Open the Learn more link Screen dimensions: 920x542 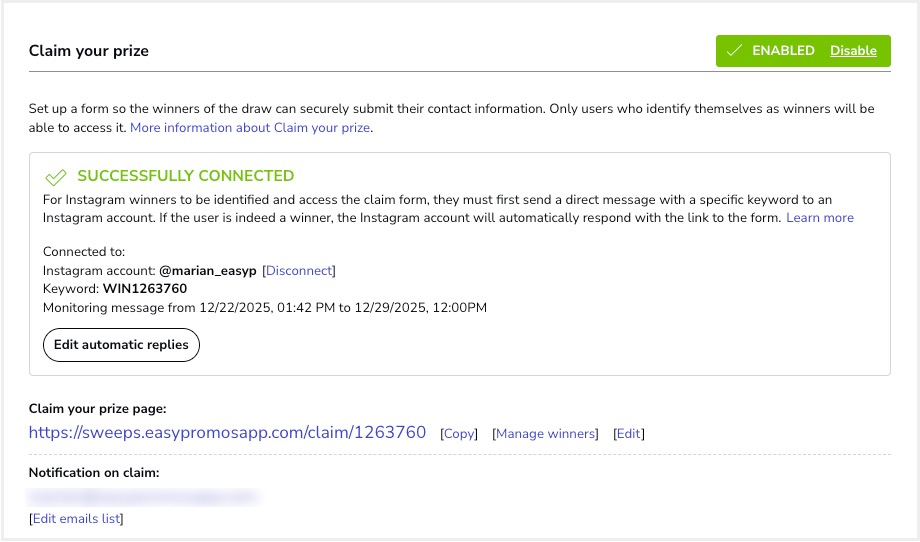(x=819, y=217)
